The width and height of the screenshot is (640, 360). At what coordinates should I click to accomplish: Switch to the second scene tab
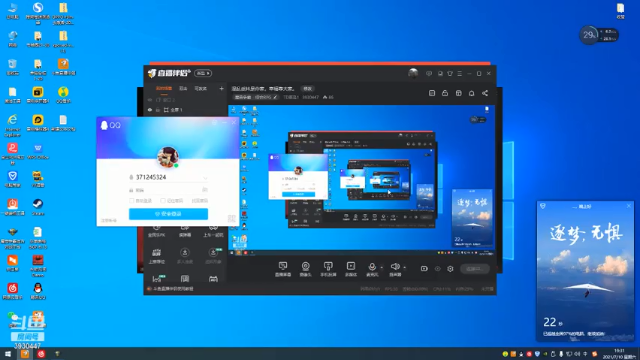(183, 89)
